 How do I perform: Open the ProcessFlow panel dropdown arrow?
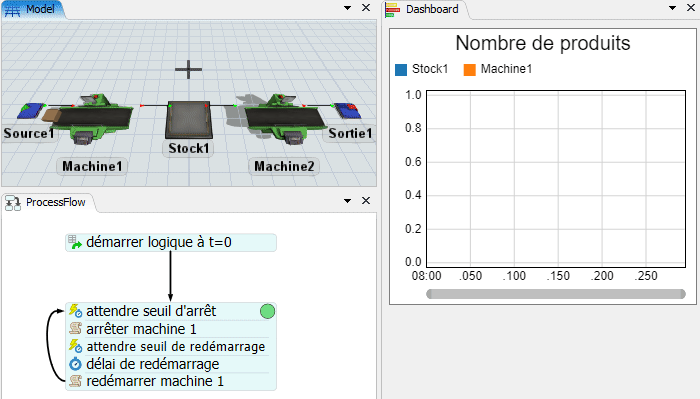(x=347, y=201)
